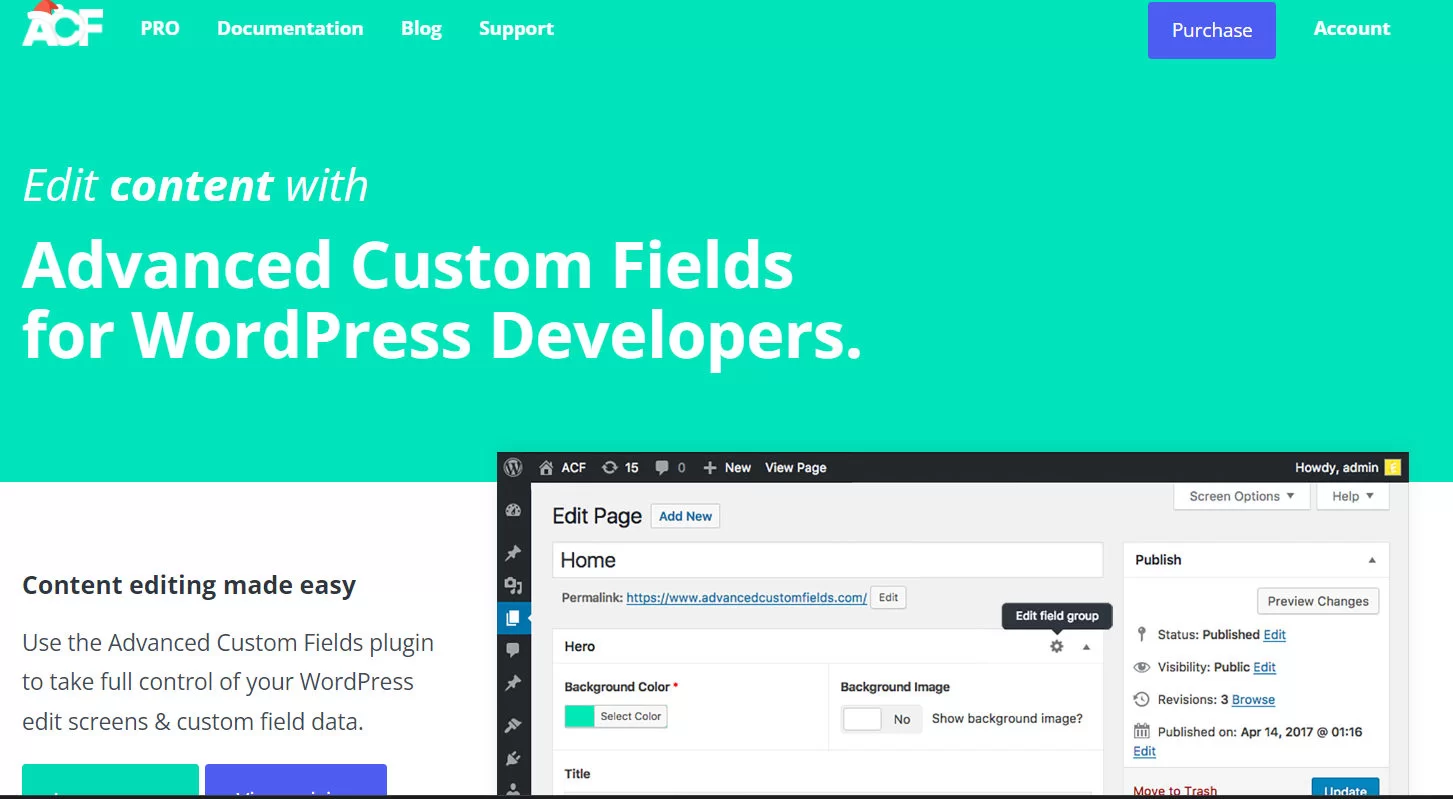The height and width of the screenshot is (799, 1453).
Task: Click the Edit field group gear icon
Action: 1056,647
